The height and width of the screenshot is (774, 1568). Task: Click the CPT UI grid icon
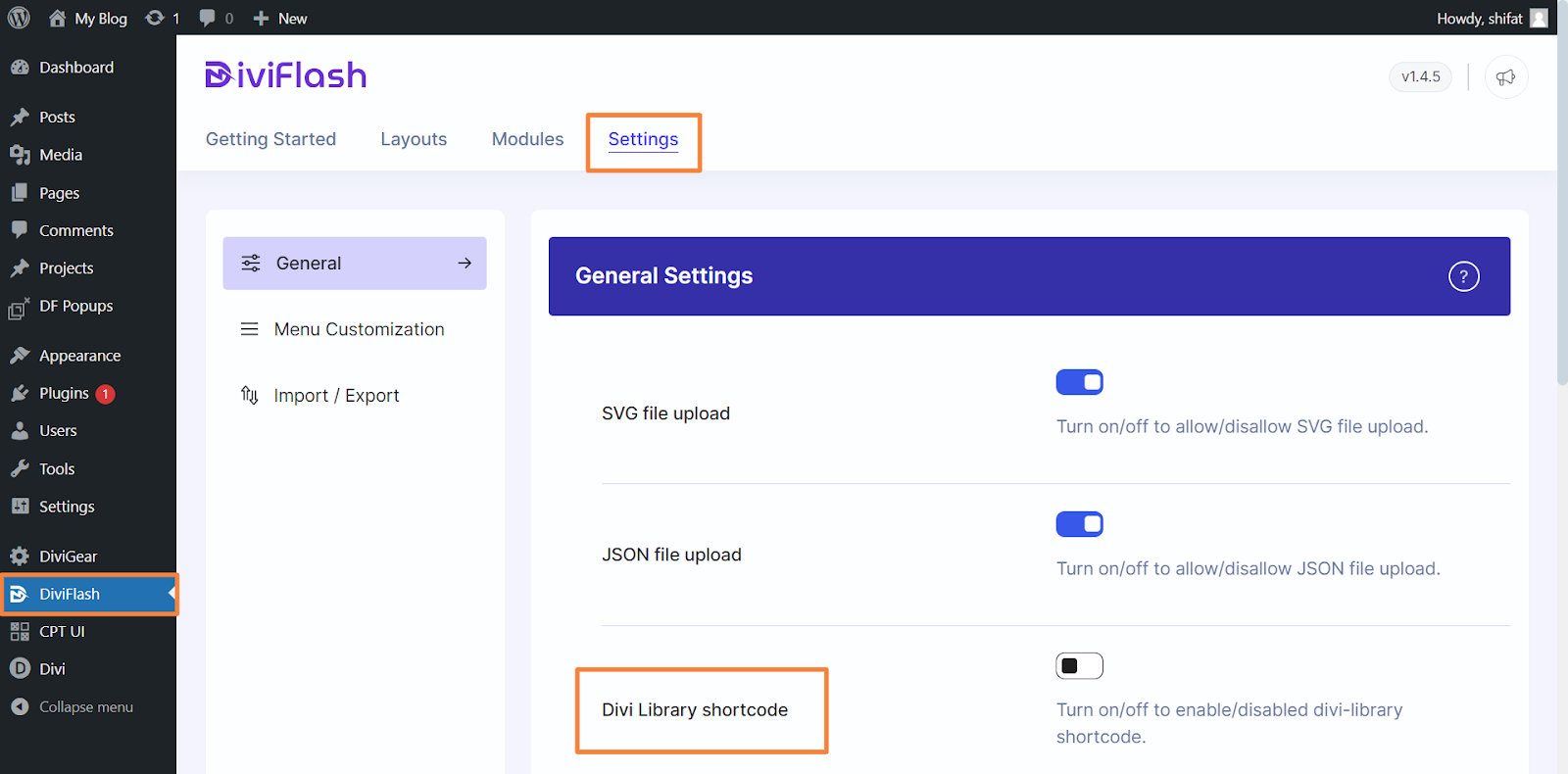(x=20, y=632)
